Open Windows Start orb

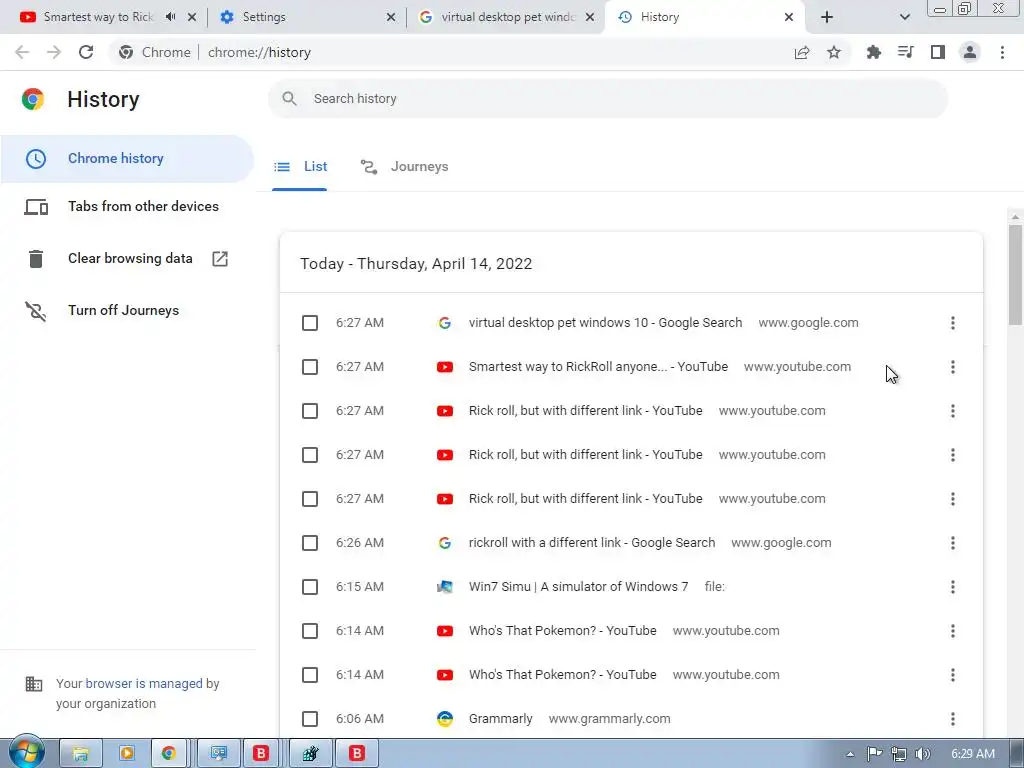pyautogui.click(x=27, y=752)
